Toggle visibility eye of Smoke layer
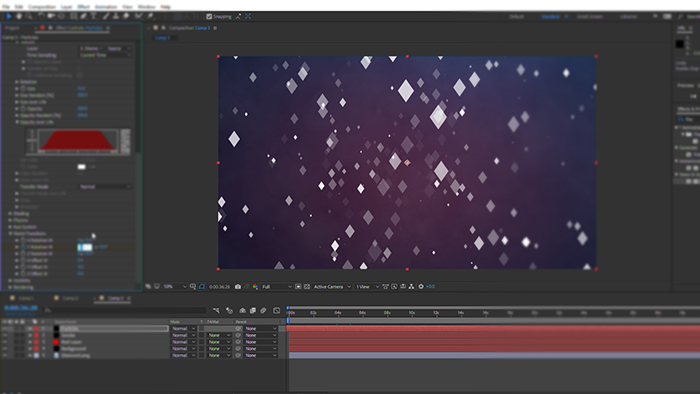This screenshot has width=700, height=394. 5,335
